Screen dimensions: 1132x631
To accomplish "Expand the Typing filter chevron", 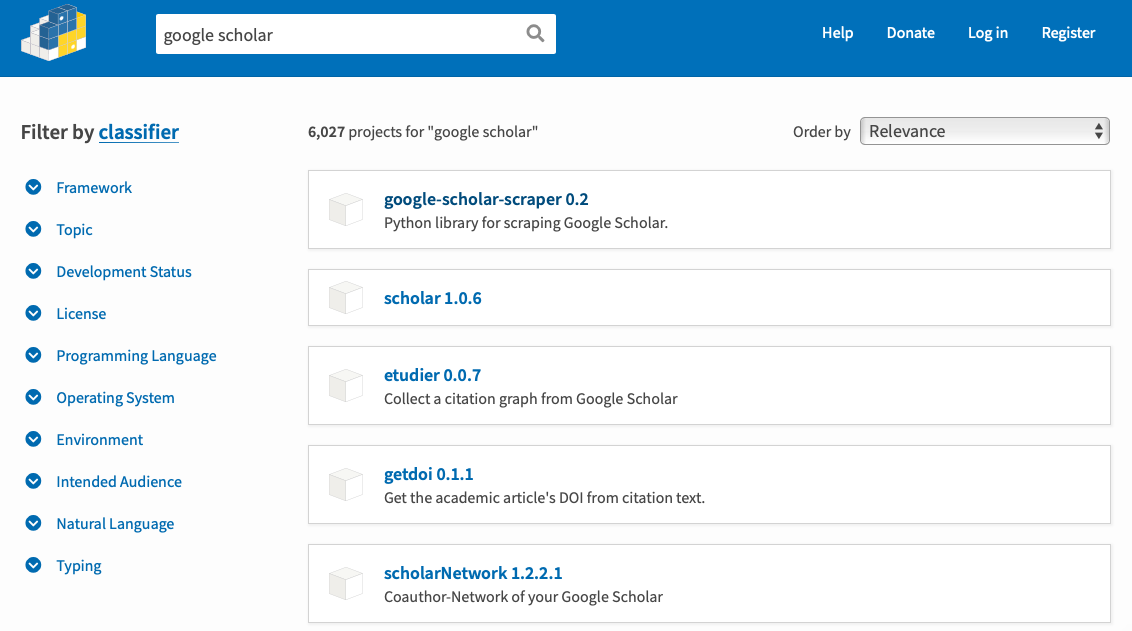I will [x=33, y=565].
